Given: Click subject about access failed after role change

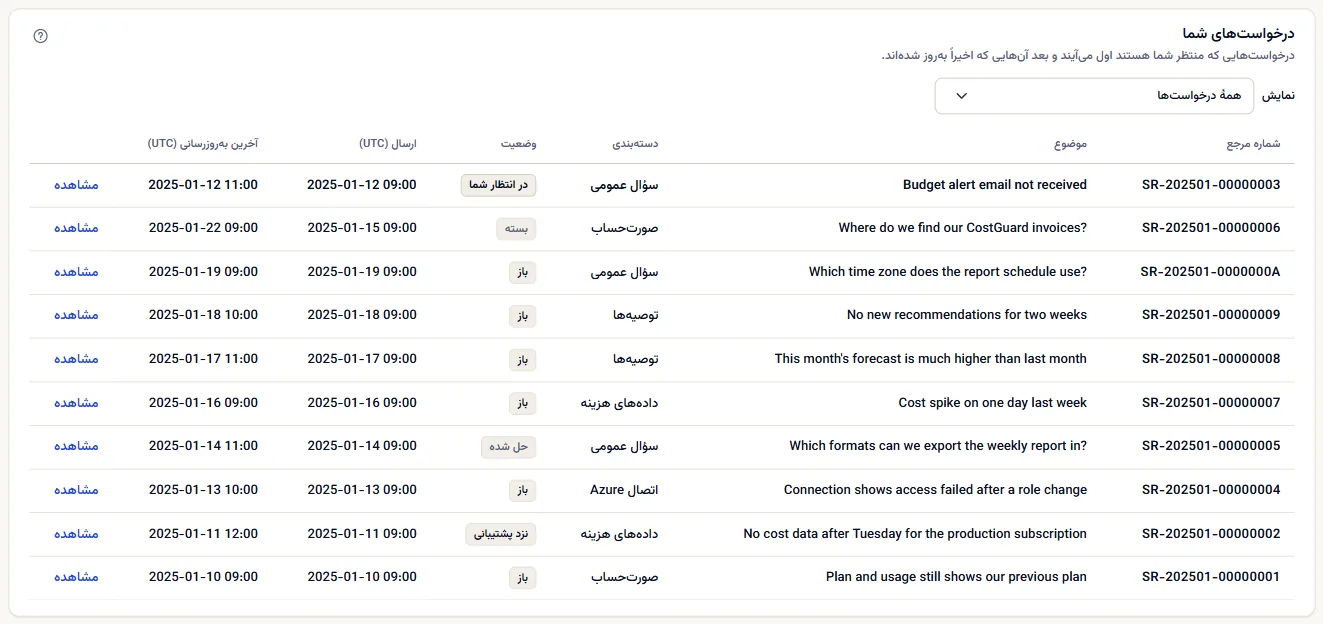Looking at the screenshot, I should point(936,490).
